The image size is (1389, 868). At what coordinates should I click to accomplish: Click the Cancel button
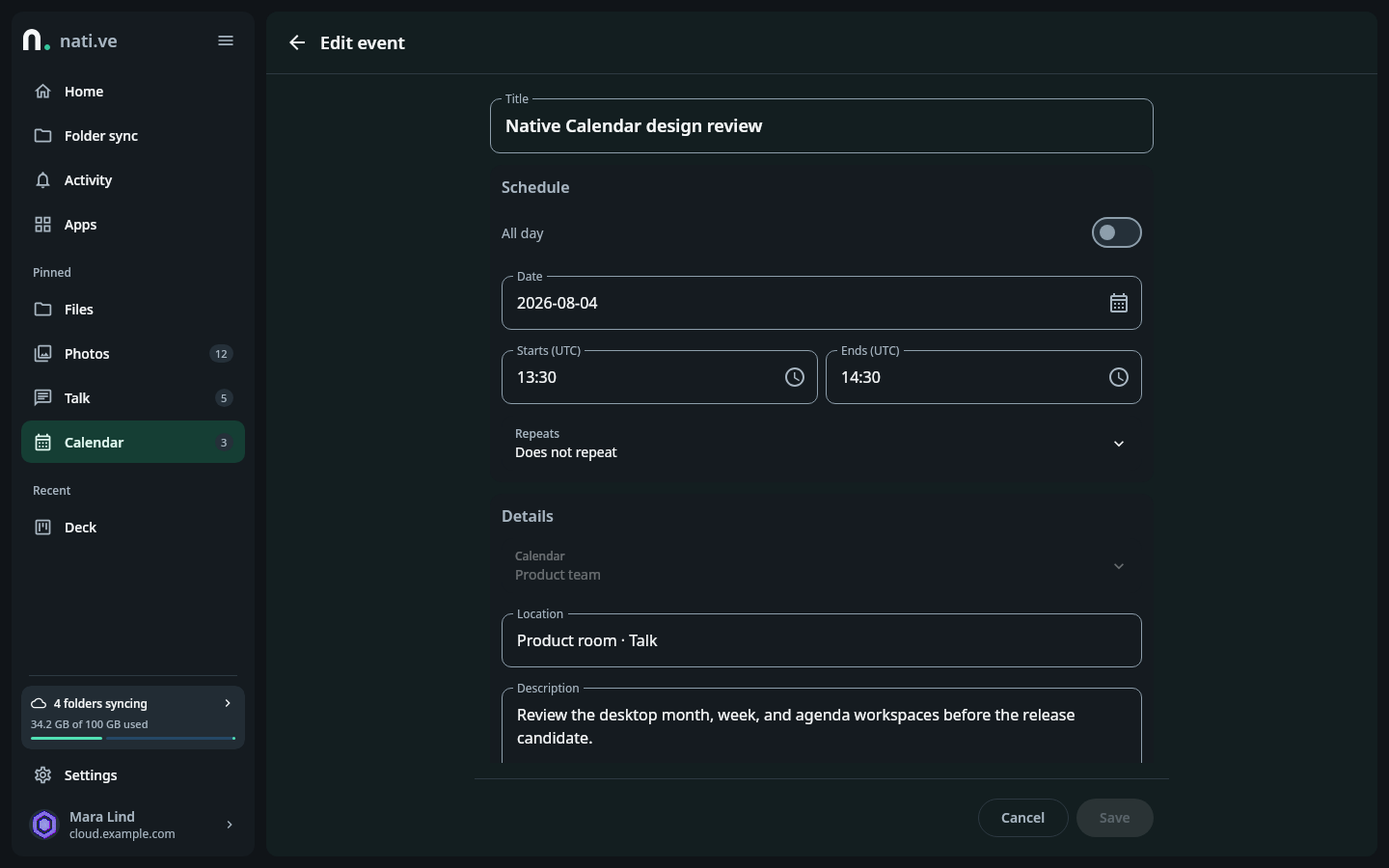coord(1022,818)
